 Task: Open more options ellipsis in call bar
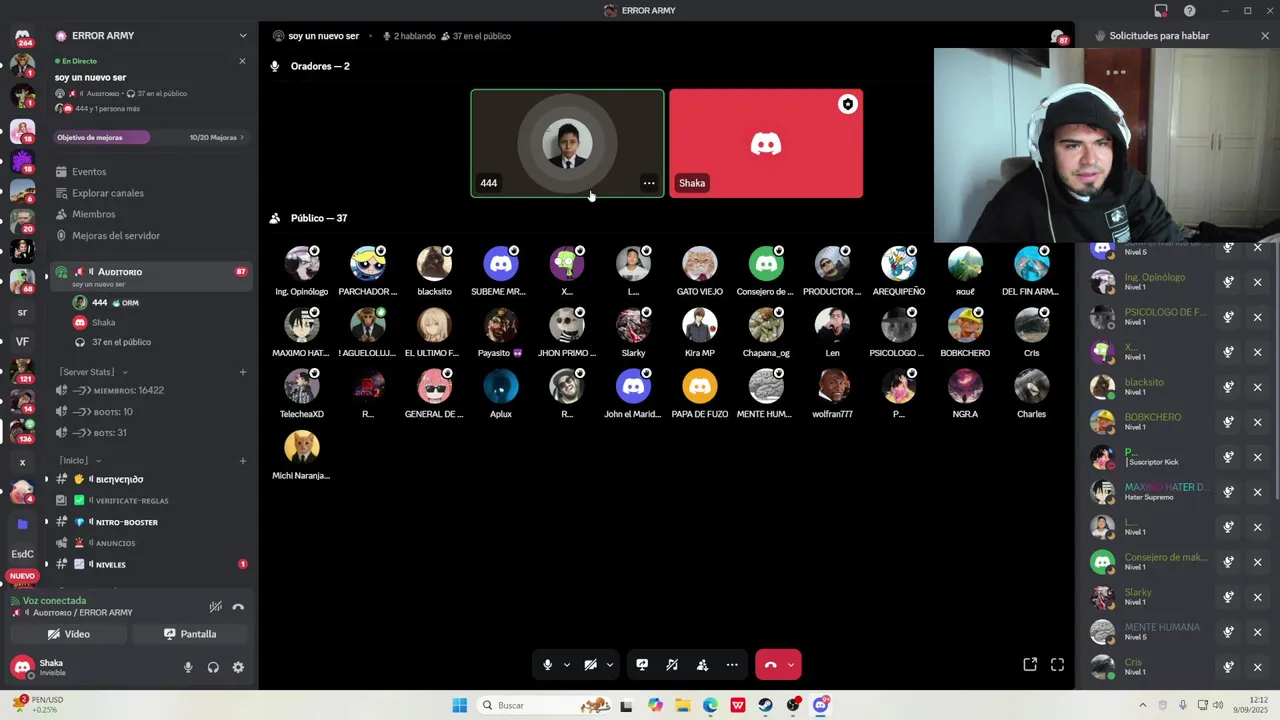[x=732, y=664]
